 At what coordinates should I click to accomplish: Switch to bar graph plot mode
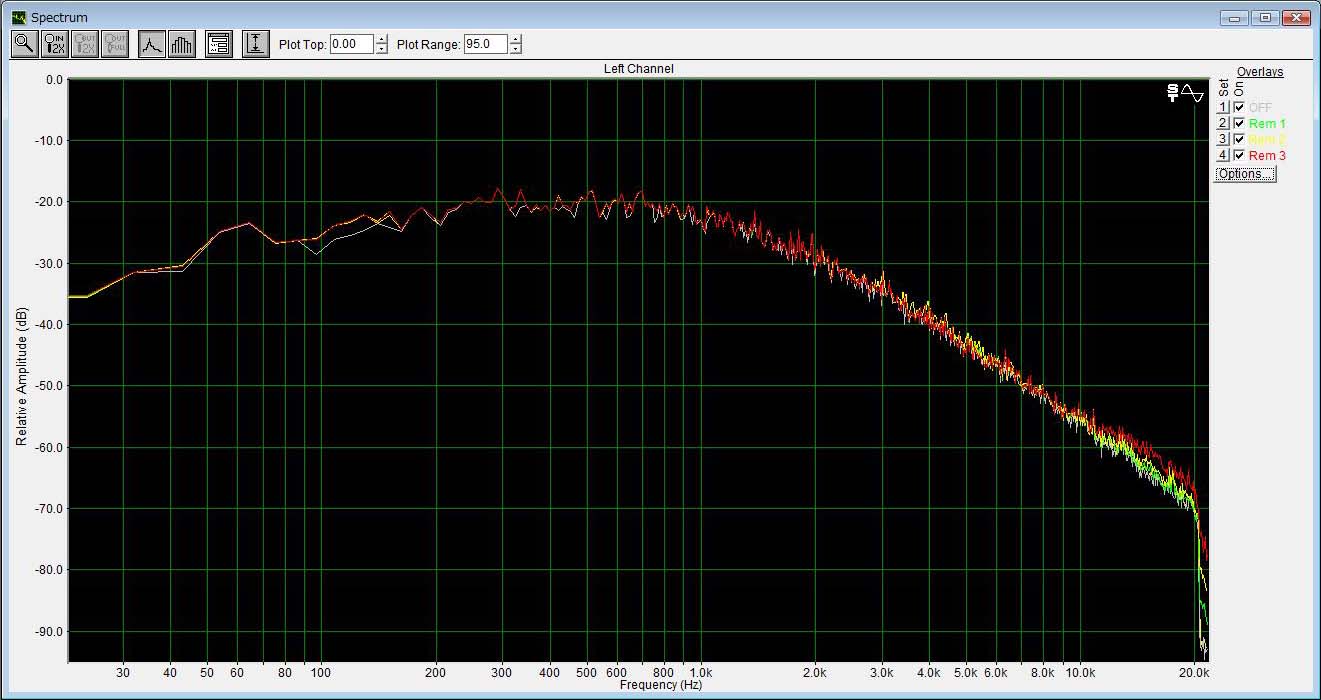pyautogui.click(x=181, y=44)
